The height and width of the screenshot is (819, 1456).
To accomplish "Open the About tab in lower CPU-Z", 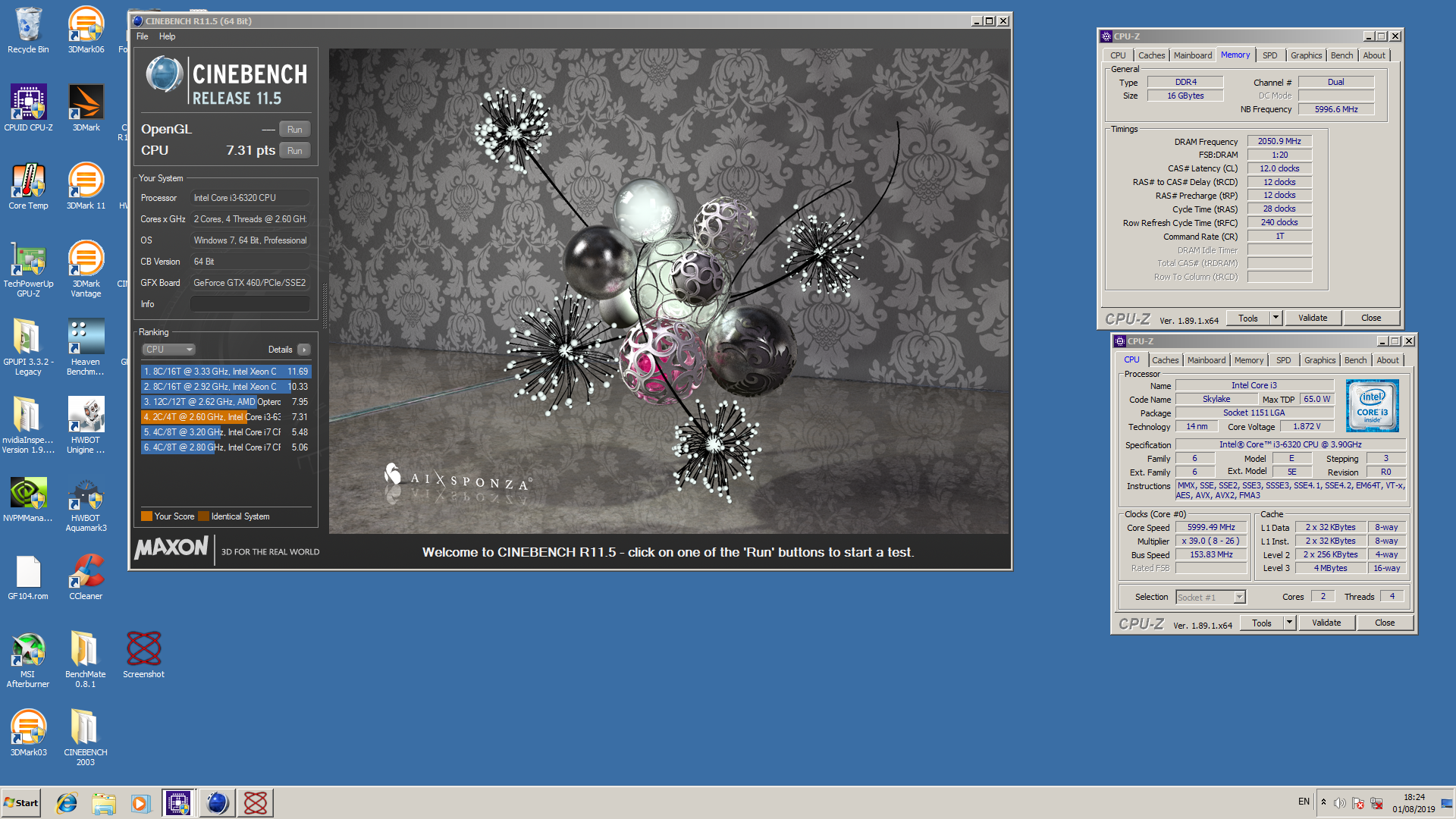I will 1388,360.
